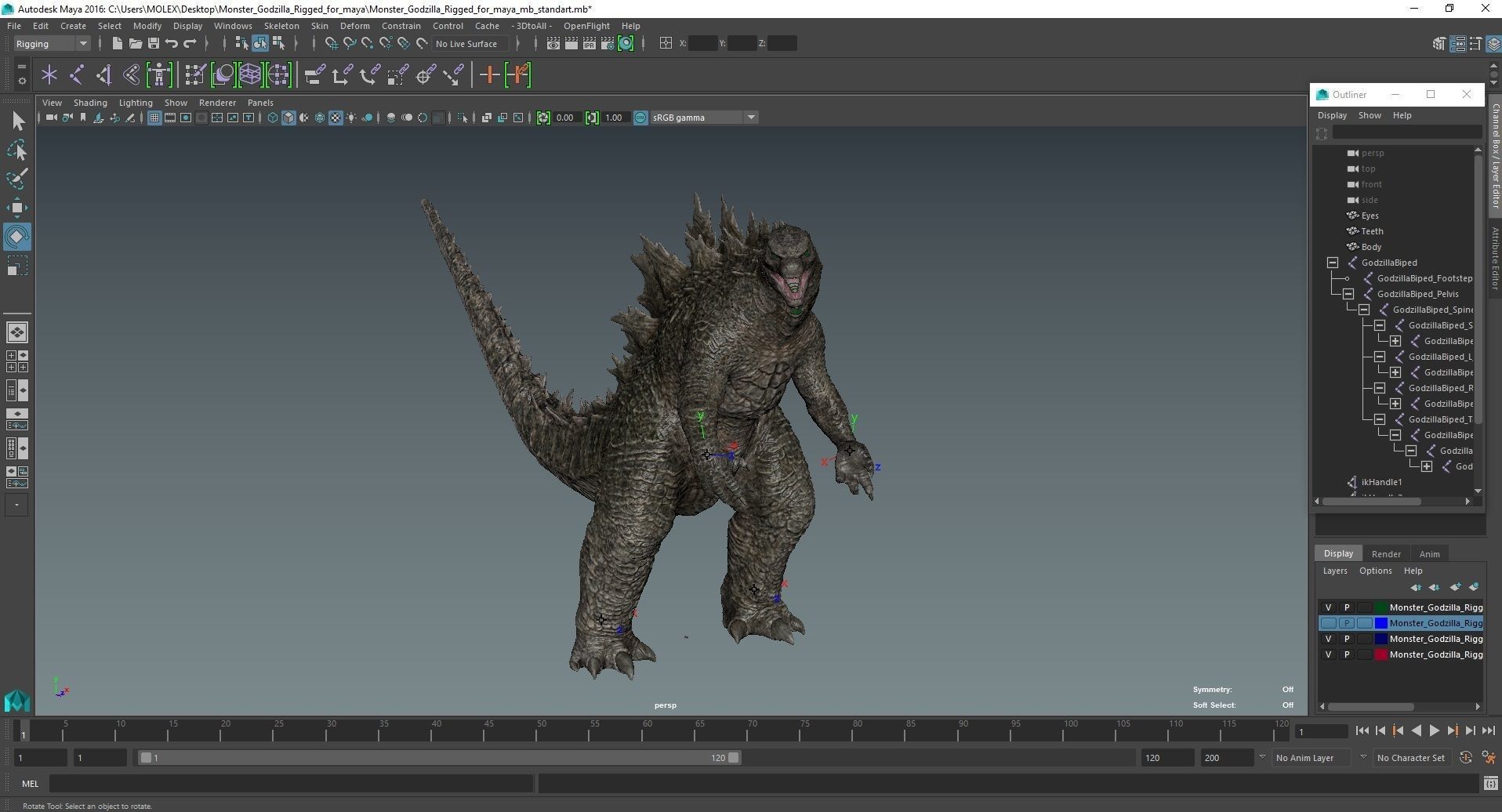
Task: Collapse the GodzillaBiped hierarchy node
Action: (x=1332, y=263)
